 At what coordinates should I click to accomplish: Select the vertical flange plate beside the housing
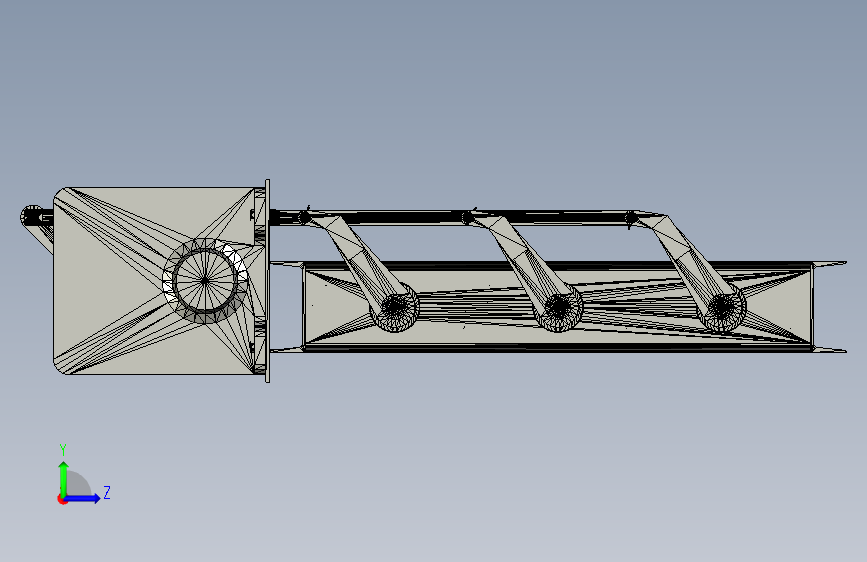[268, 280]
